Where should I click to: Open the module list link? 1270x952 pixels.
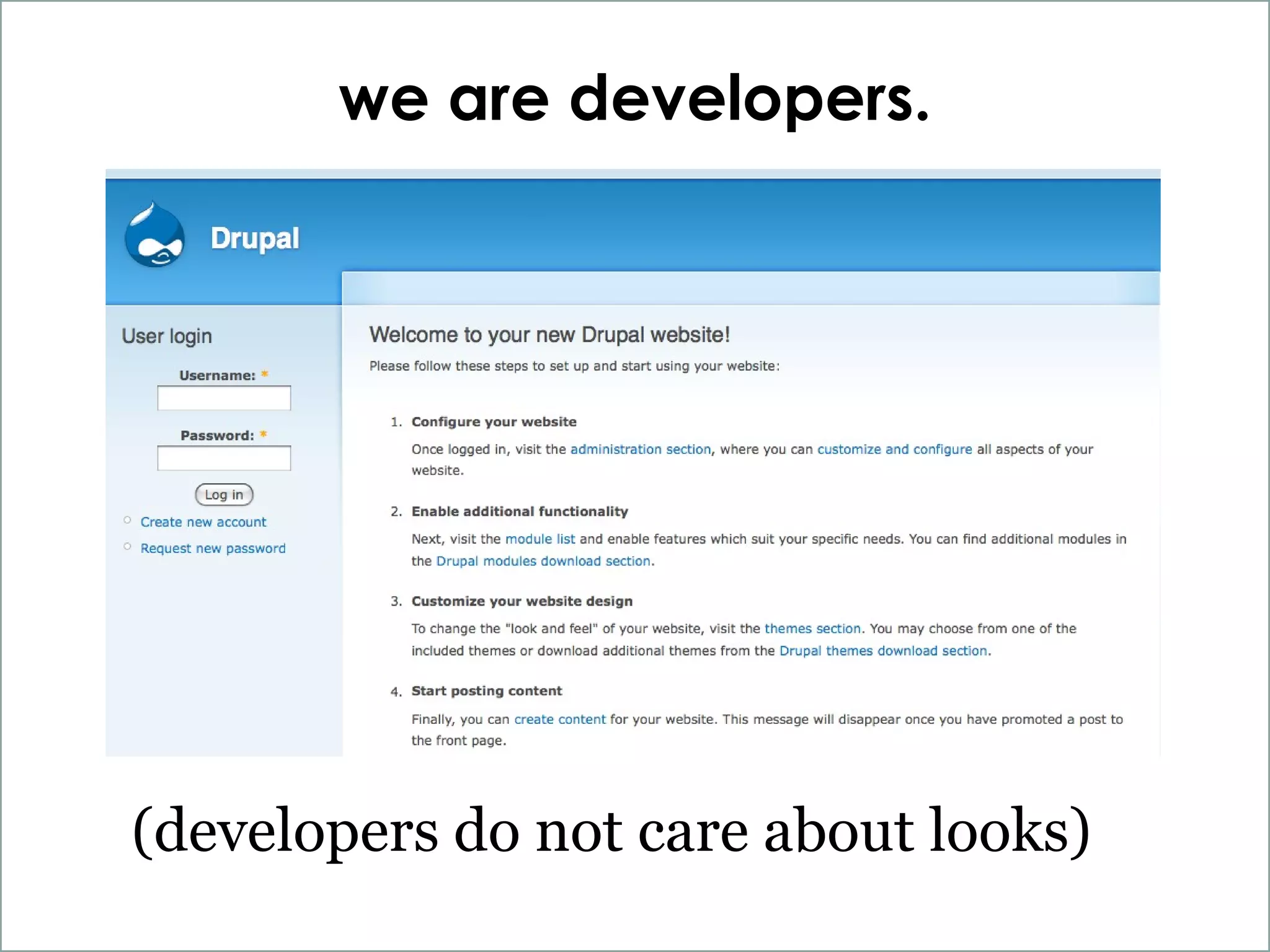pos(540,539)
